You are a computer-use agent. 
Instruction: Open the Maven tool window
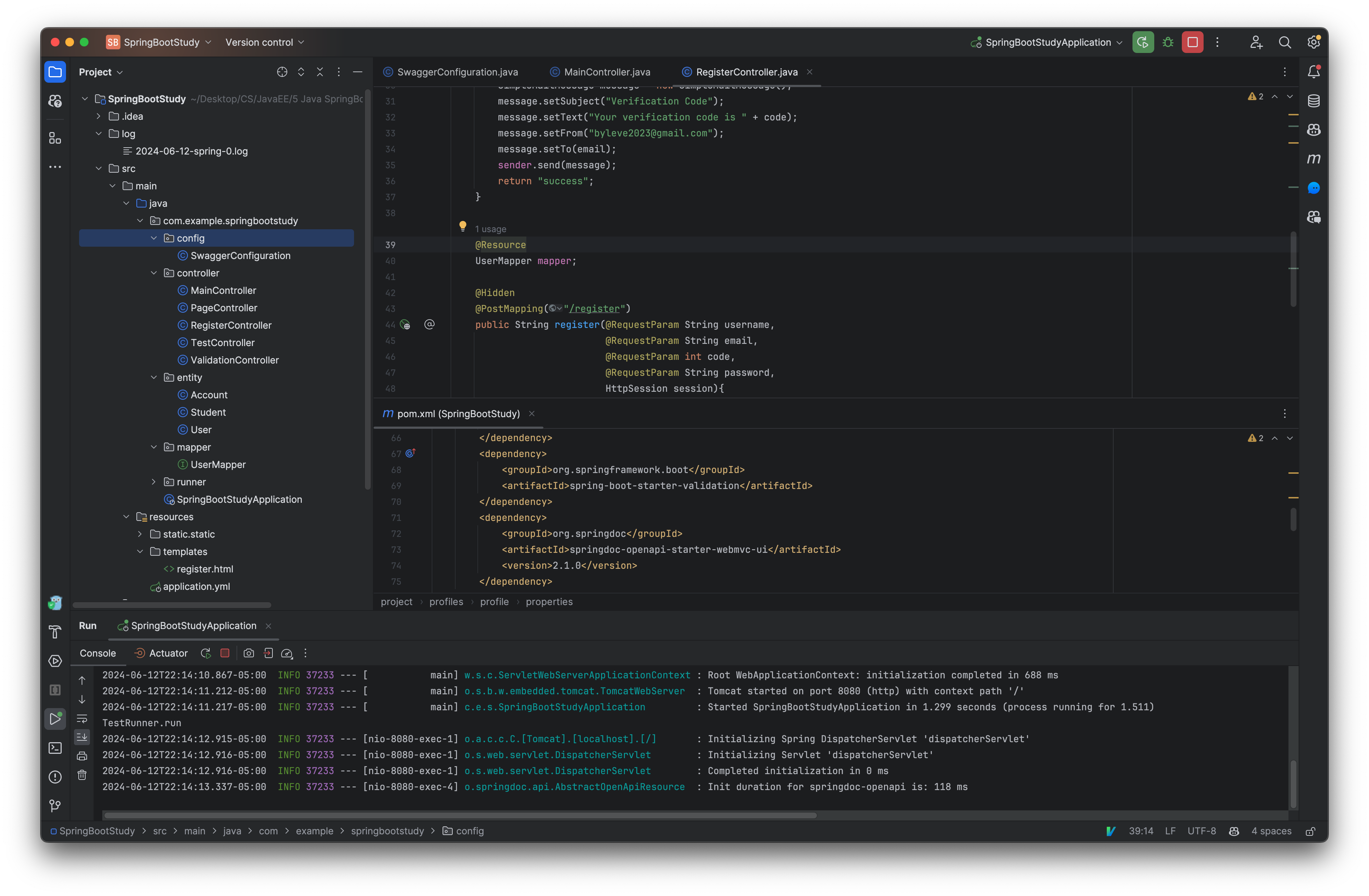tap(1314, 159)
